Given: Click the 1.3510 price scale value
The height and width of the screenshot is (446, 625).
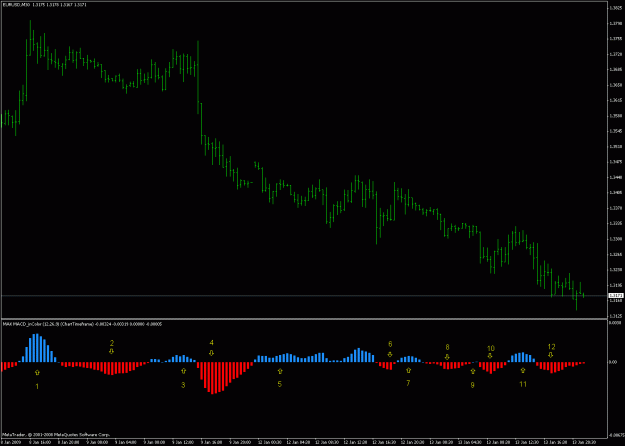Looking at the screenshot, I should (x=614, y=146).
